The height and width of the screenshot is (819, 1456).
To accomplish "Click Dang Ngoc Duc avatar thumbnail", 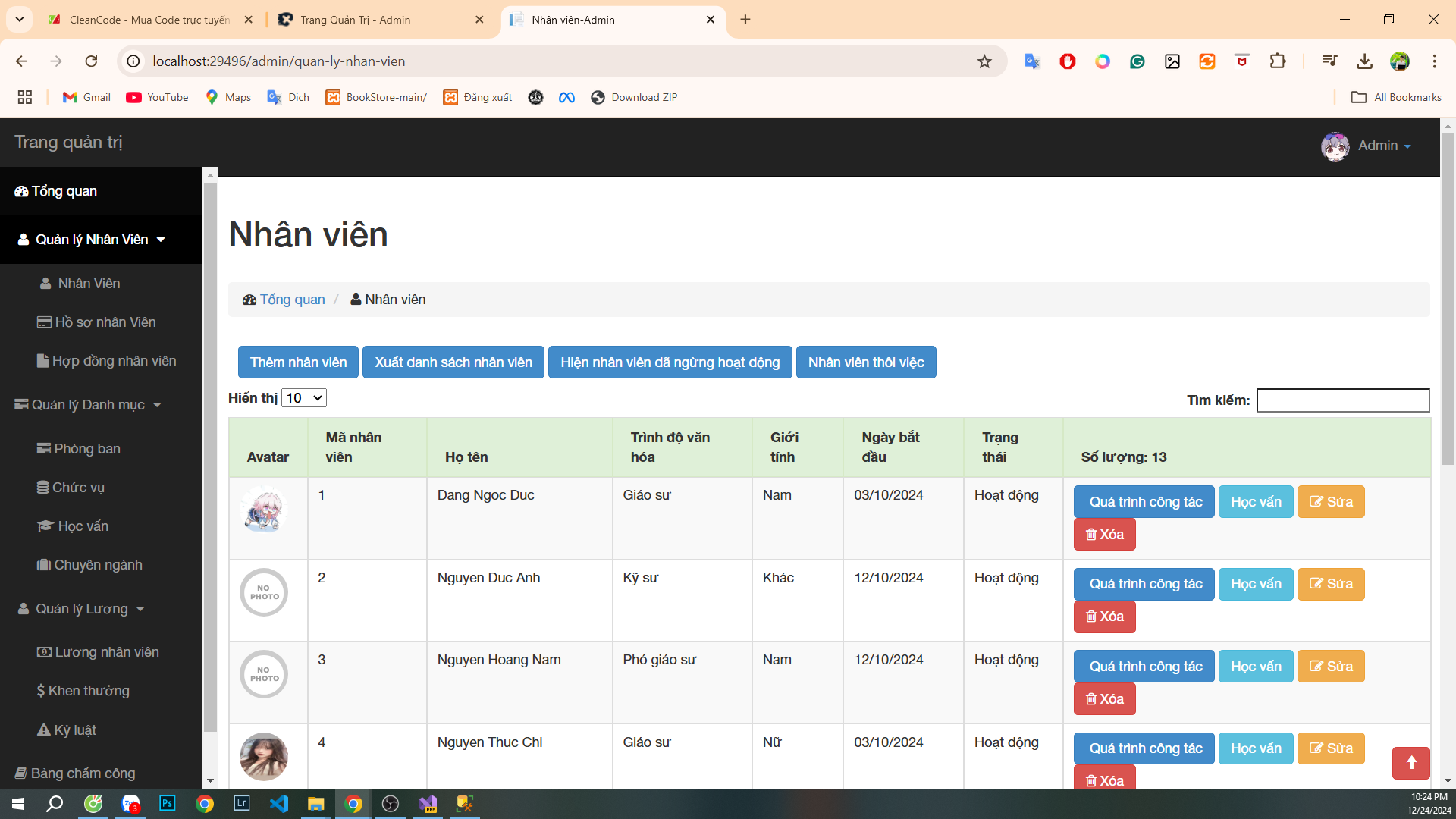I will (264, 510).
